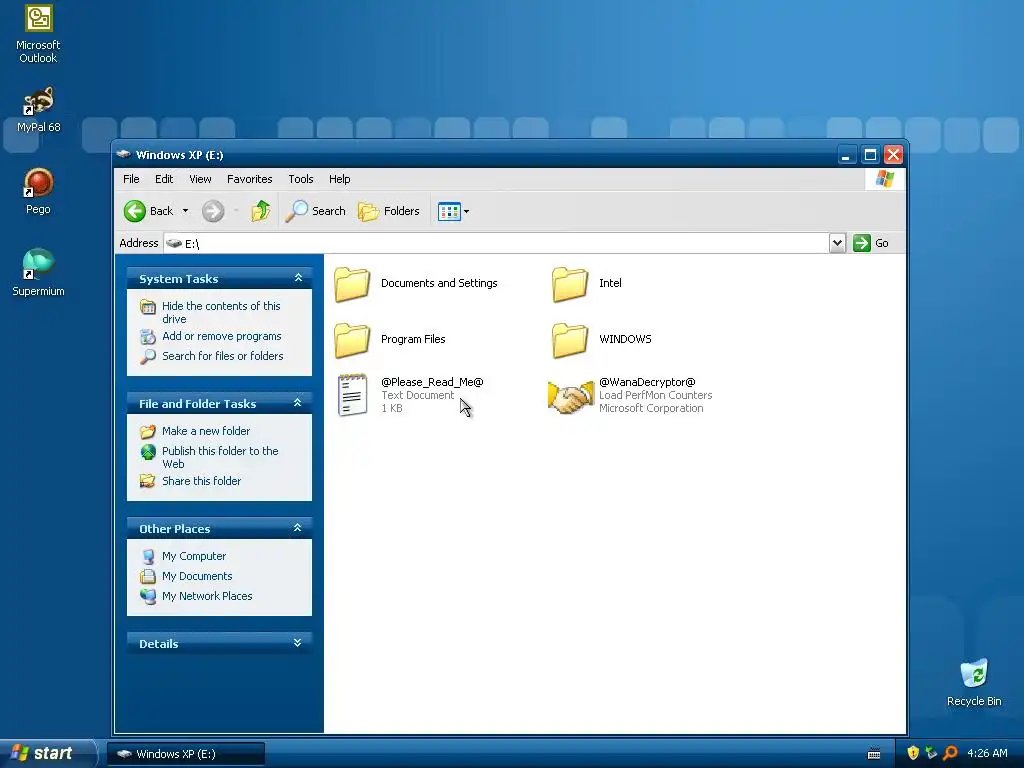This screenshot has width=1024, height=768.
Task: Select the Intel folder icon
Action: click(570, 283)
